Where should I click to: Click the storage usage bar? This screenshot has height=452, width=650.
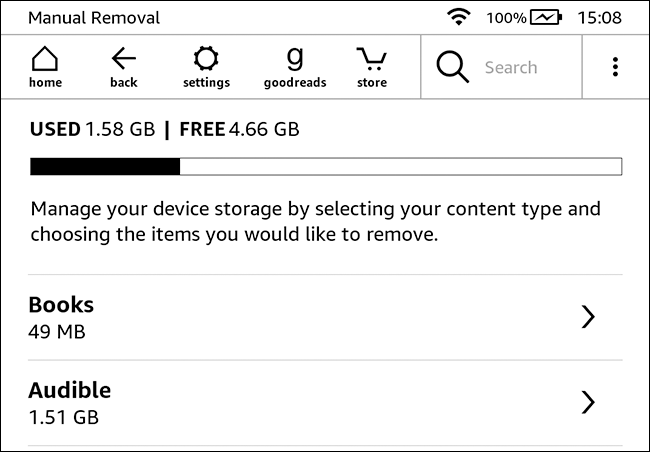pos(325,166)
